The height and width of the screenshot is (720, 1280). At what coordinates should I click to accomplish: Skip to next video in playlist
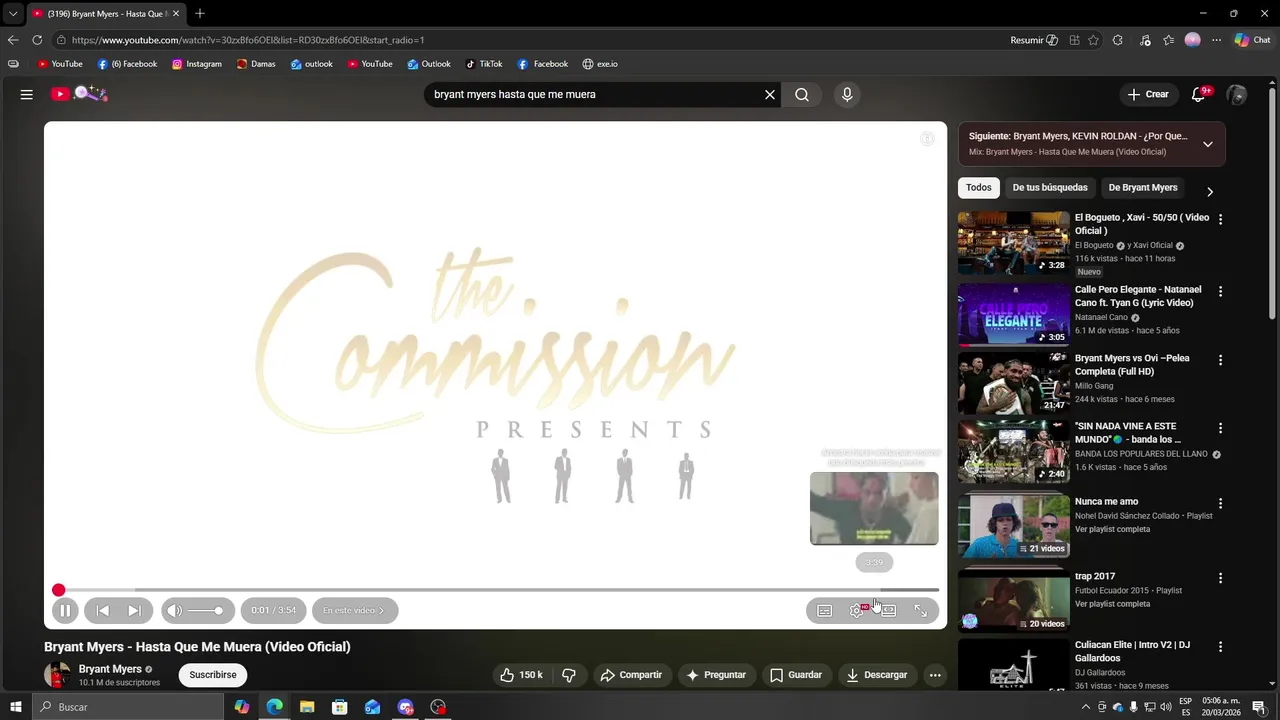pos(134,610)
